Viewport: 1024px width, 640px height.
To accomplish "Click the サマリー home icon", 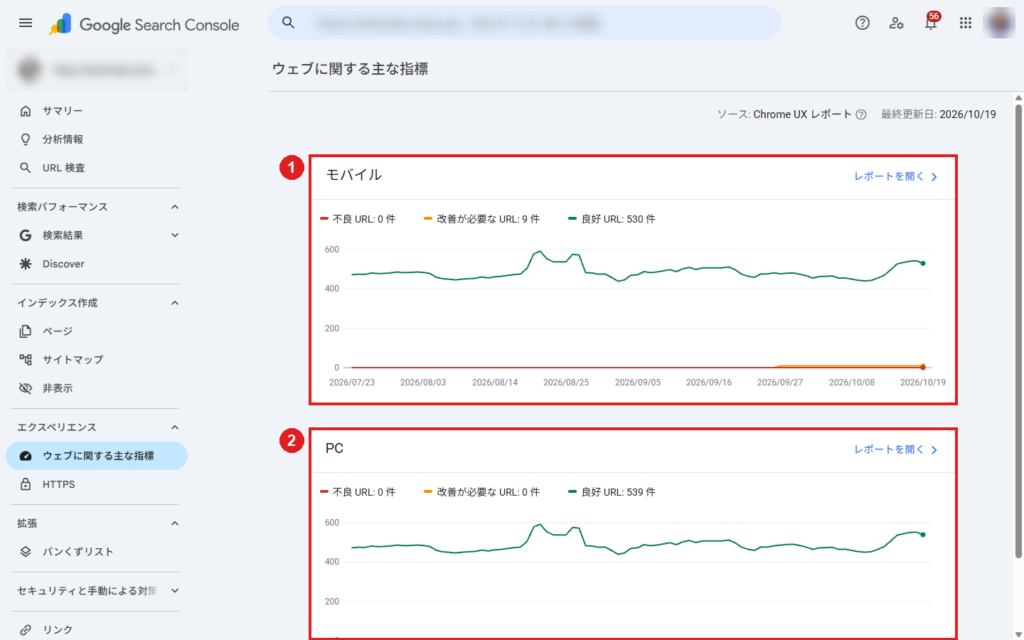I will click(25, 111).
